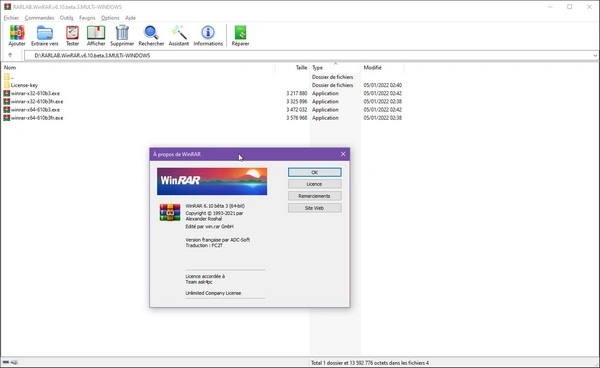Viewport: 600px width, 368px height.
Task: Run the Tester archive tool
Action: 72,36
